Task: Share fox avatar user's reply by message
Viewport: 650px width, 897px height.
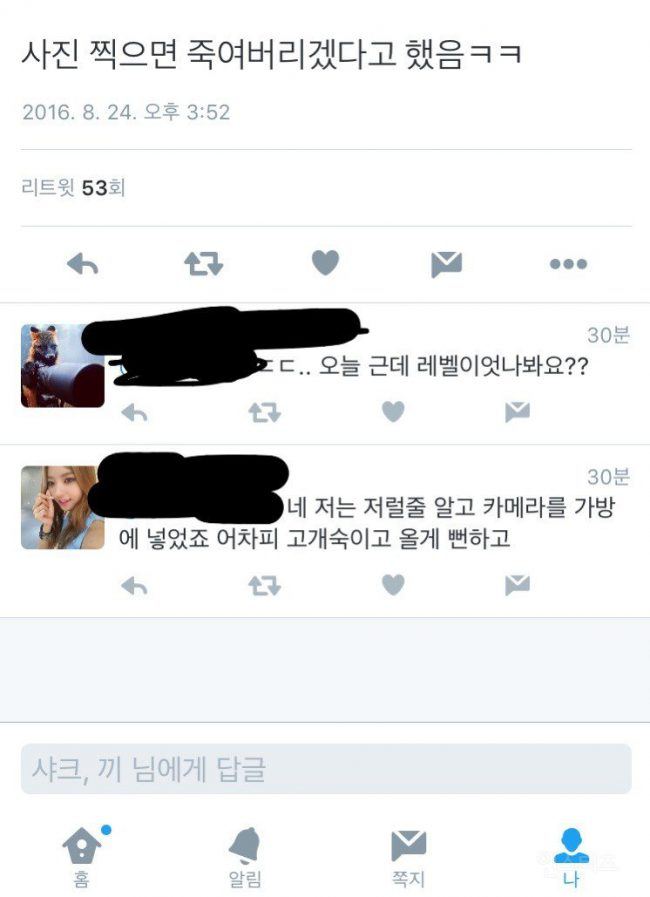Action: (x=517, y=412)
